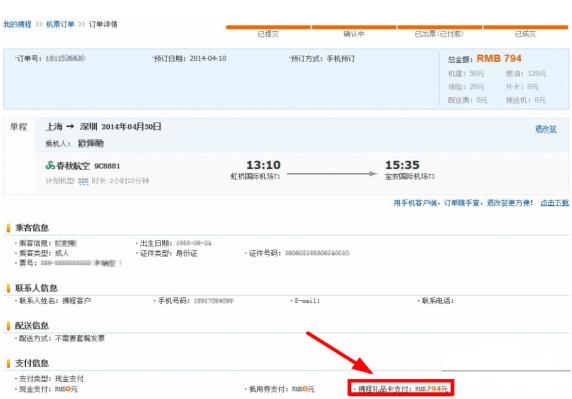The width and height of the screenshot is (572, 399).
Task: Click the Spring Airlines logo icon
Action: (50, 166)
